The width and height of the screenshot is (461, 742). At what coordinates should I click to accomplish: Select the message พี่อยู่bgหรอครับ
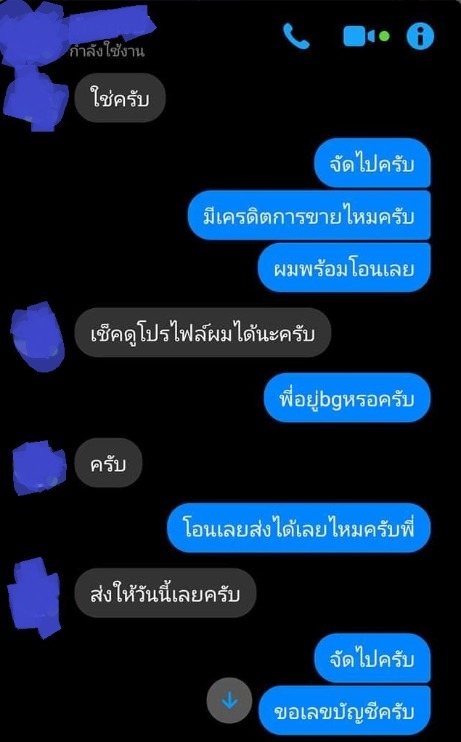[347, 398]
